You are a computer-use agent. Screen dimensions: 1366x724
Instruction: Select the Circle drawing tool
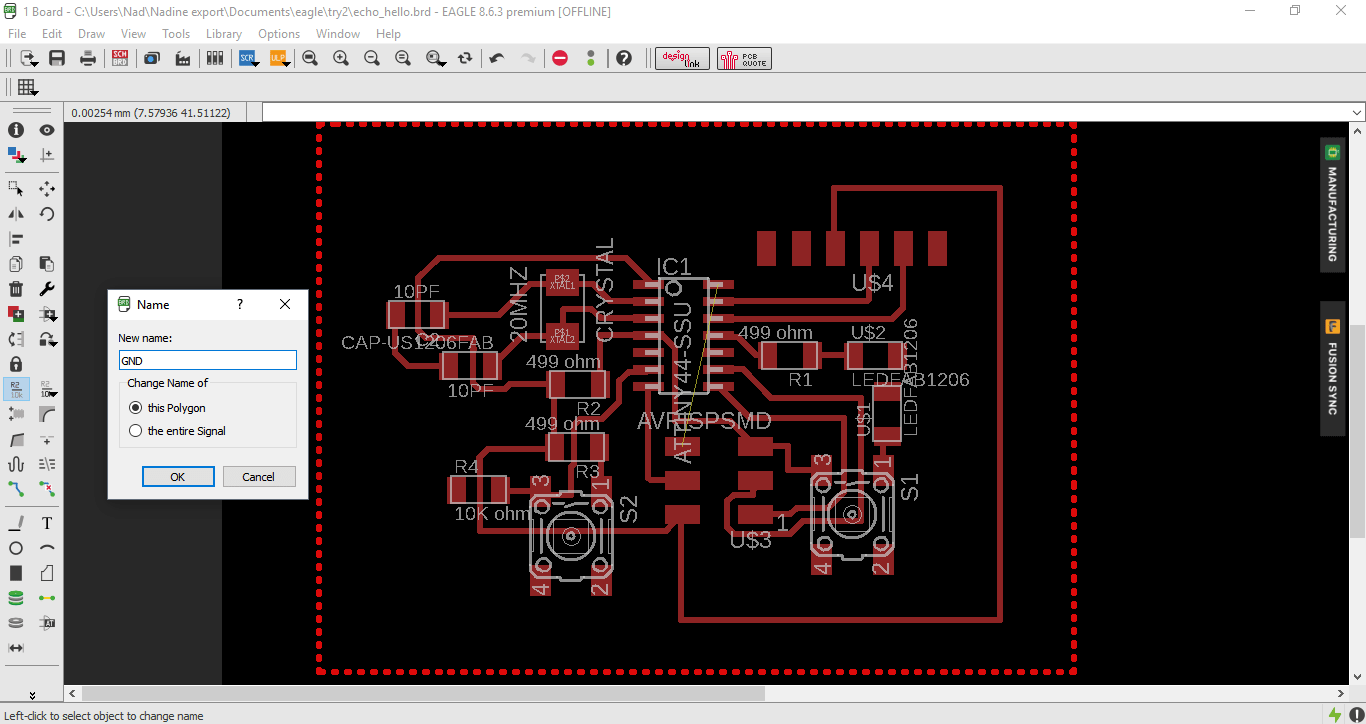(16, 548)
